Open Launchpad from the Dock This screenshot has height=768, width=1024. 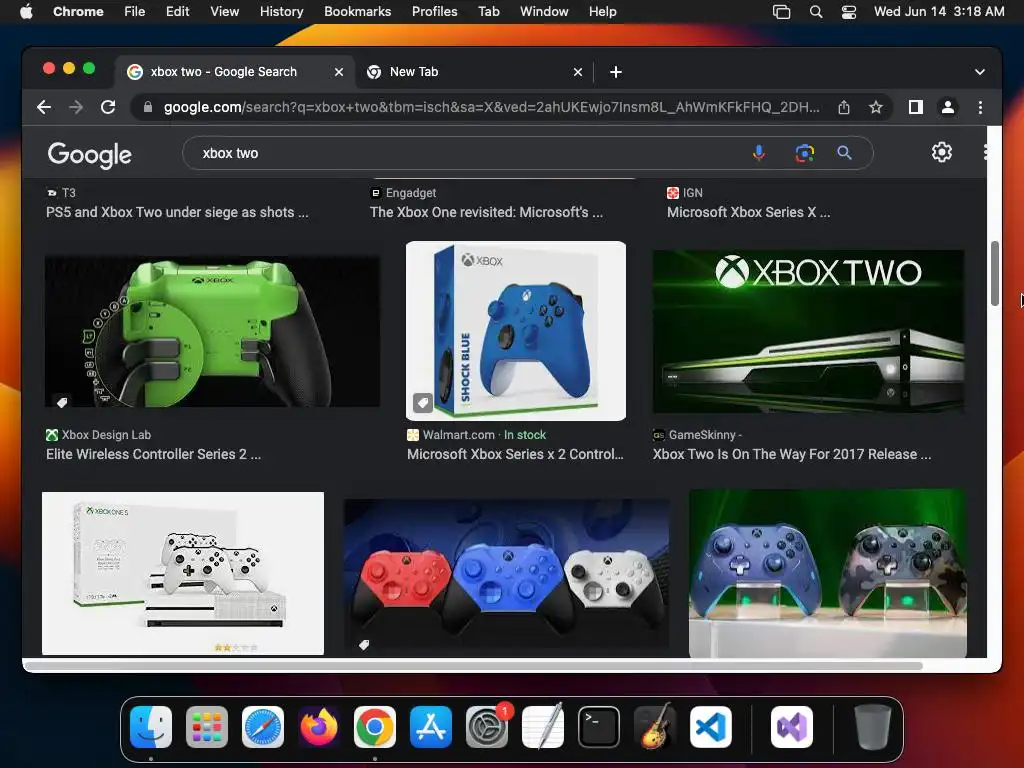pos(207,727)
